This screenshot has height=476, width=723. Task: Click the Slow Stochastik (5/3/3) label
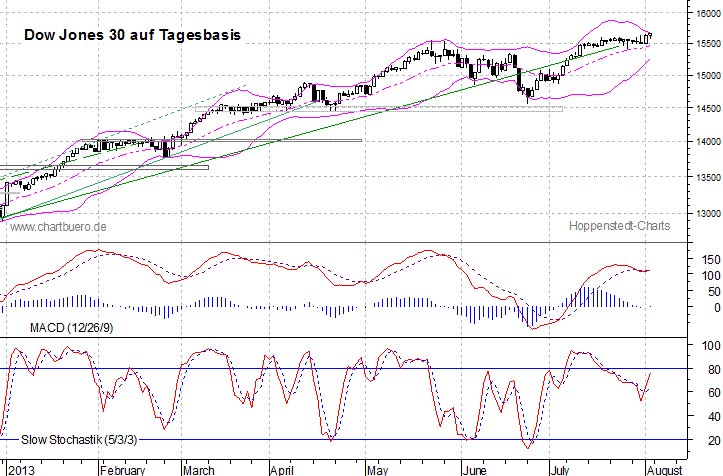79,440
